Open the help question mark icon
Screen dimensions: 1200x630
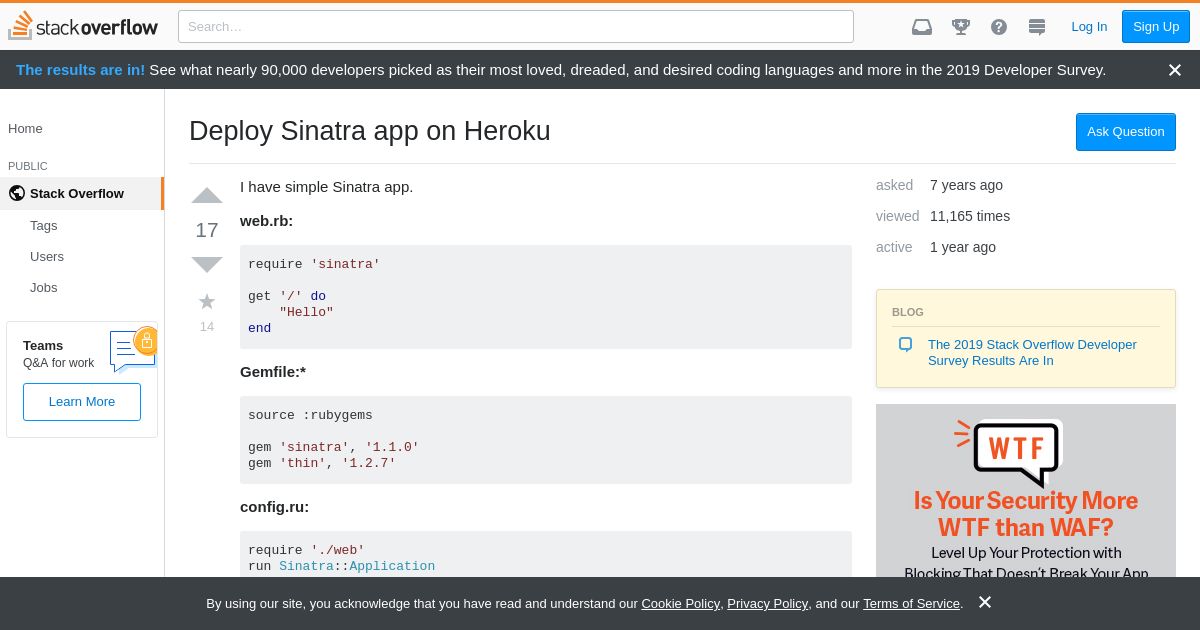point(999,27)
